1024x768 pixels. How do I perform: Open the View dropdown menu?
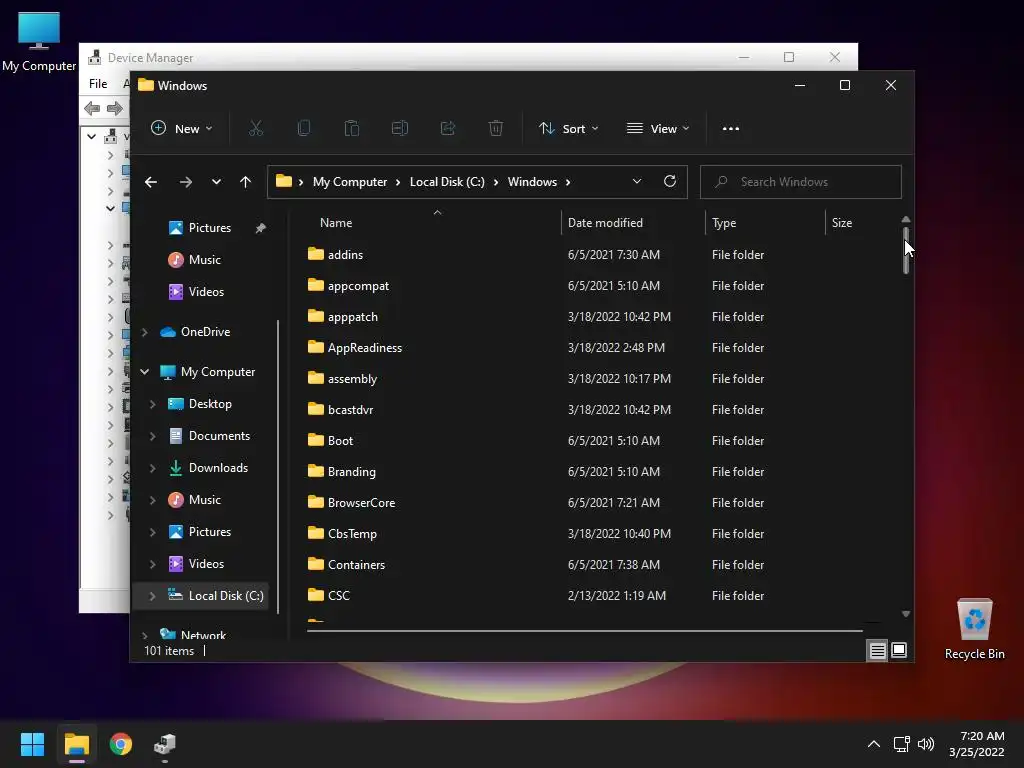[x=658, y=129]
